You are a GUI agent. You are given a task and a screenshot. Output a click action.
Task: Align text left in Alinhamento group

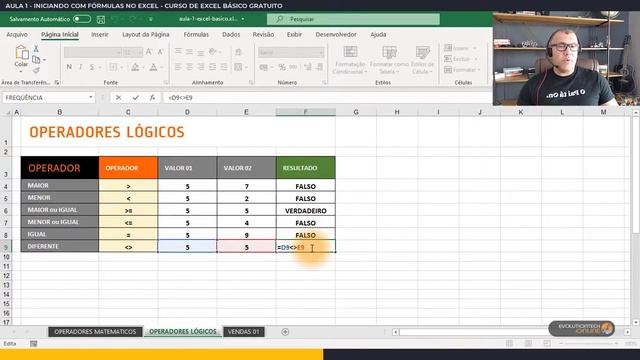(x=178, y=67)
